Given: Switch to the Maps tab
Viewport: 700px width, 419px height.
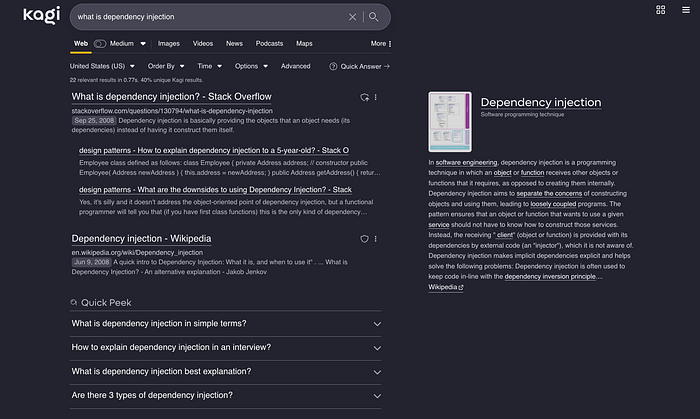Looking at the screenshot, I should coord(304,44).
